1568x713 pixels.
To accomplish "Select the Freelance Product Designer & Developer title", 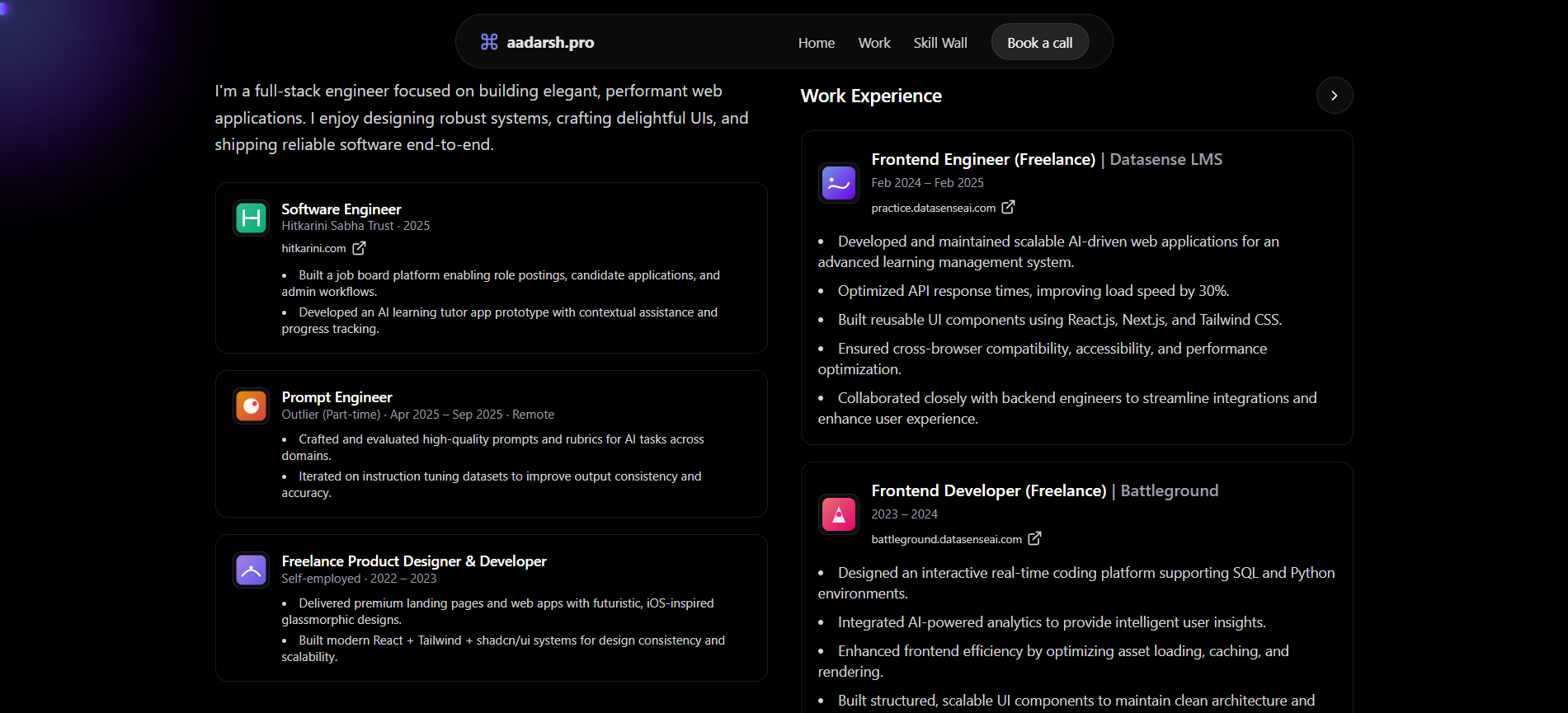I will [414, 561].
